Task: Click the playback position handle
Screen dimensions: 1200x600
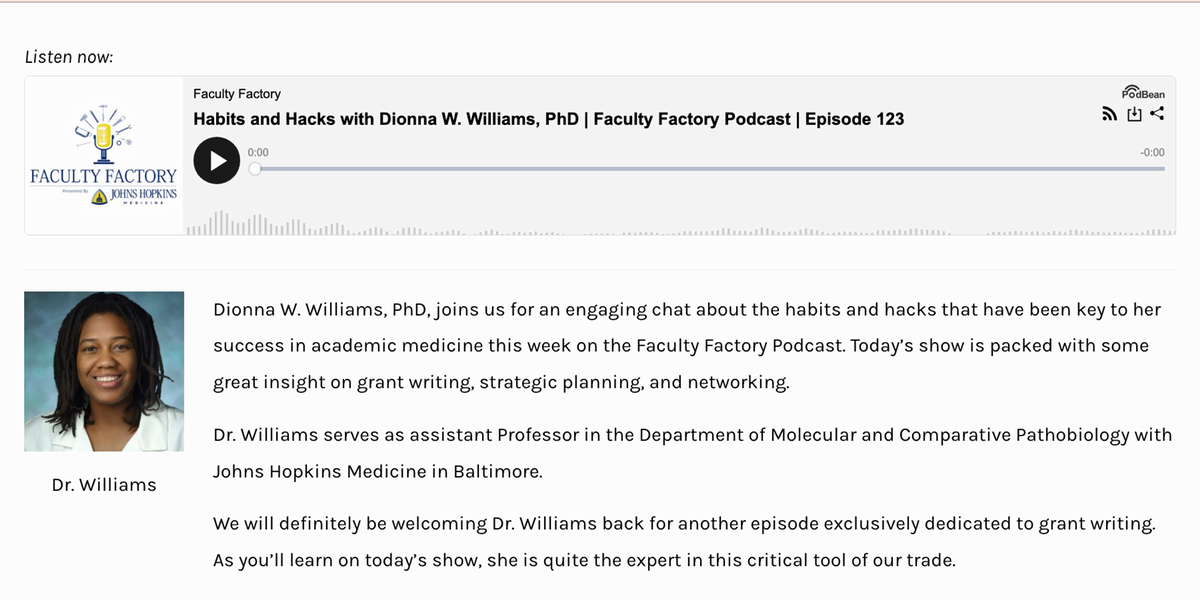Action: point(255,169)
